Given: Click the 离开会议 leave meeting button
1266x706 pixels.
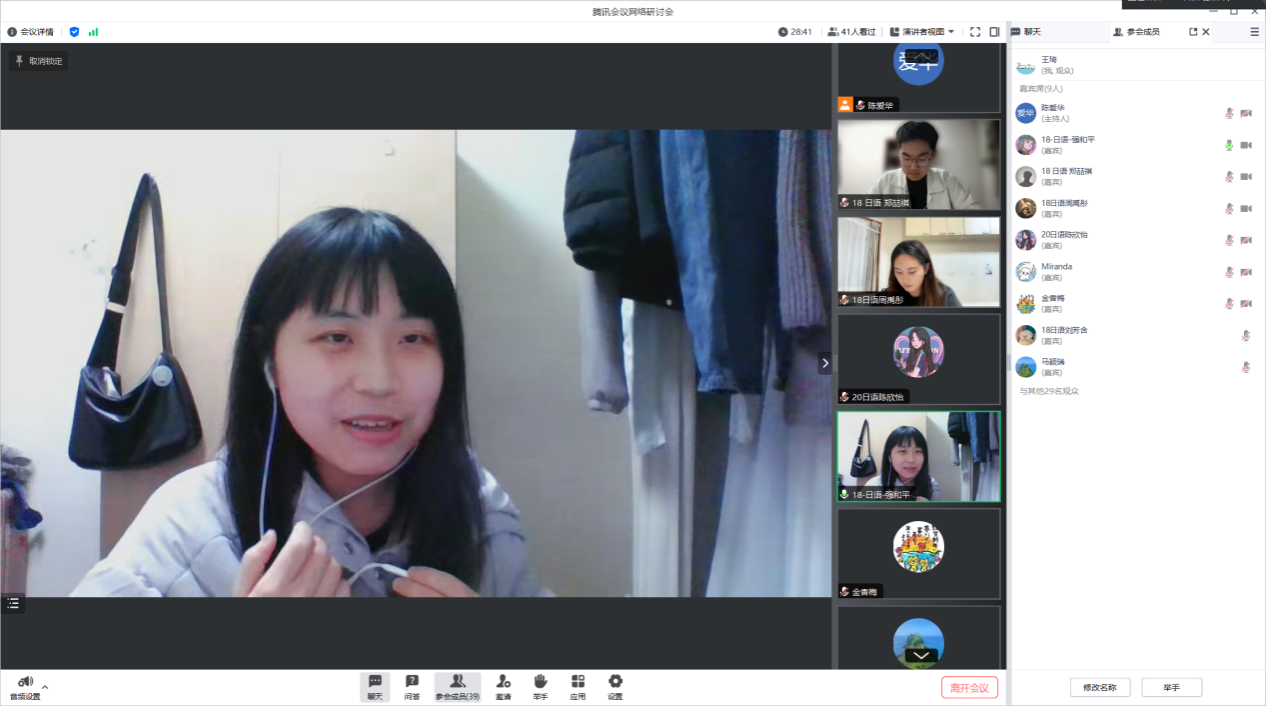Looking at the screenshot, I should pyautogui.click(x=969, y=688).
